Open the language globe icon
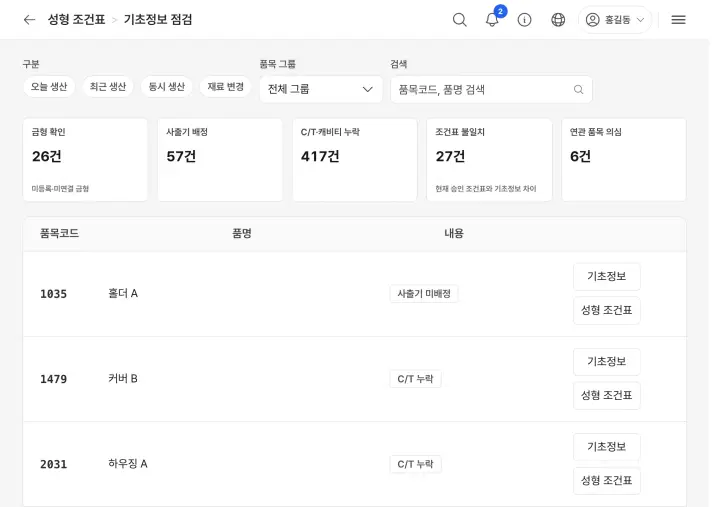This screenshot has height=507, width=720. click(x=558, y=20)
